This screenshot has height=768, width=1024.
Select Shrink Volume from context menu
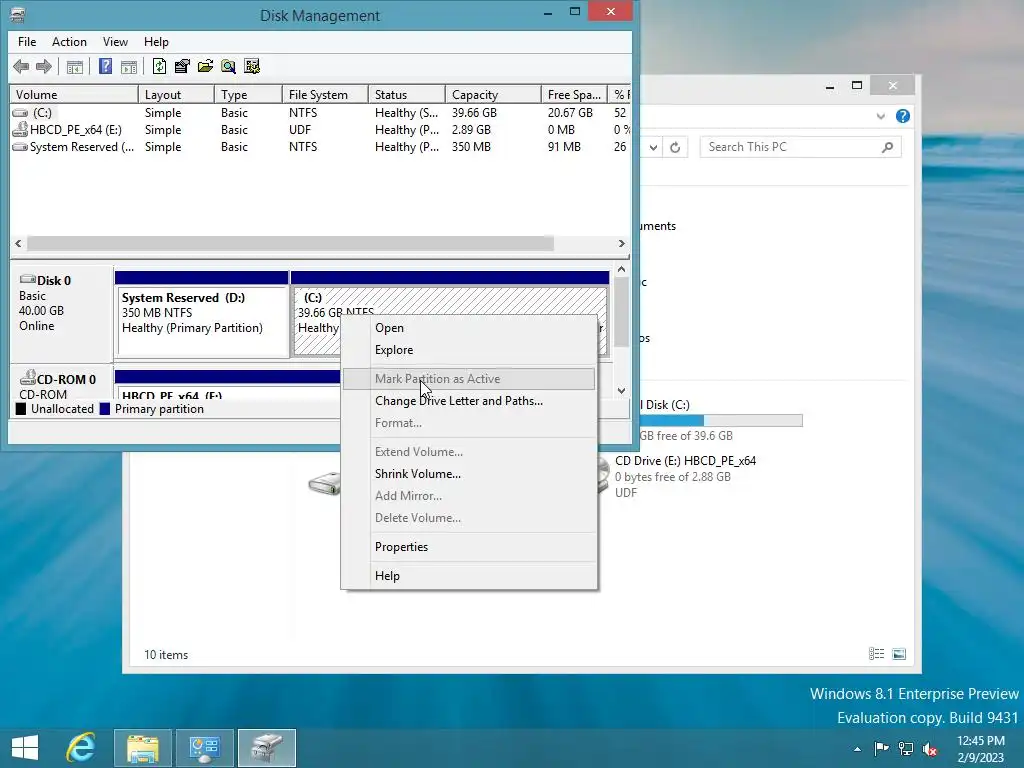[469, 474]
